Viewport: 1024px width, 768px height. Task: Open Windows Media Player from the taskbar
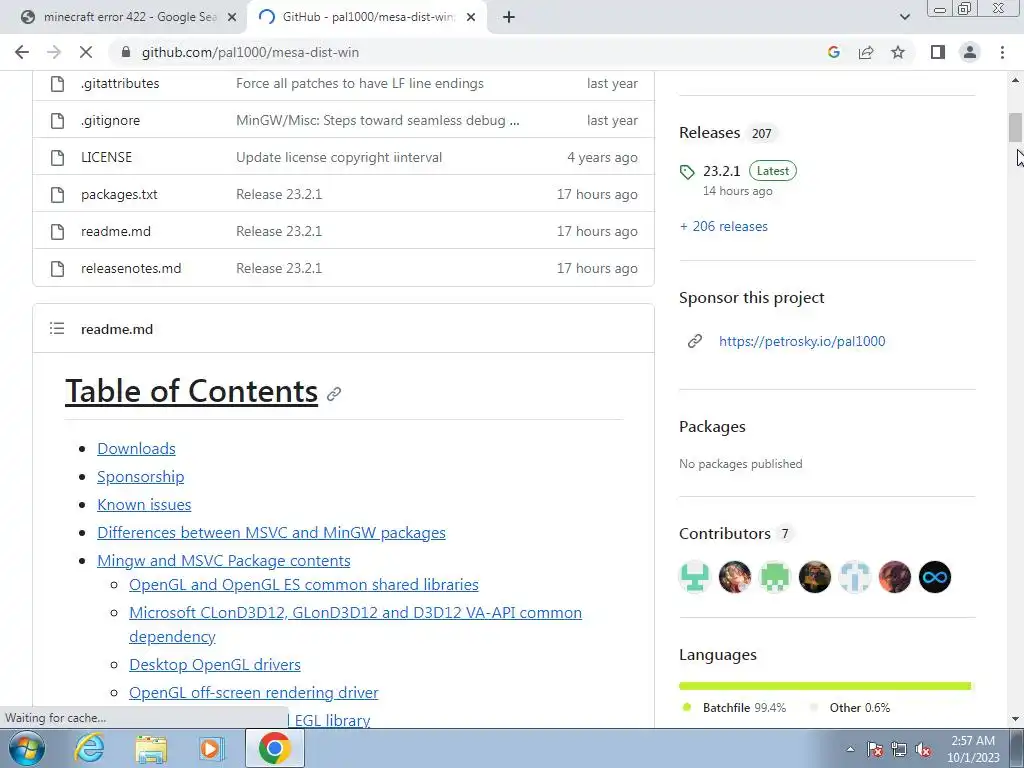[x=212, y=748]
